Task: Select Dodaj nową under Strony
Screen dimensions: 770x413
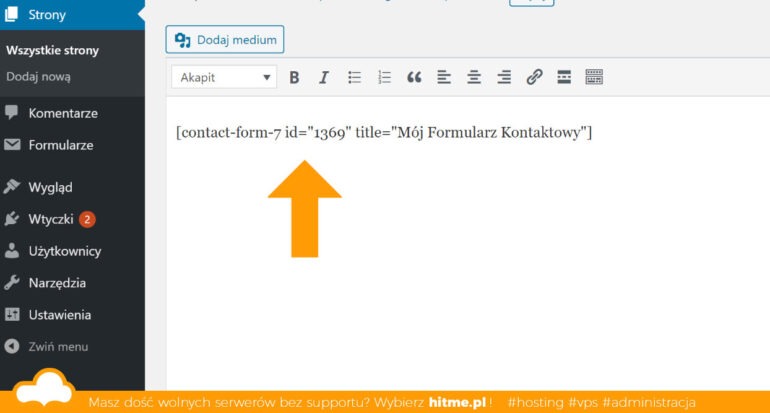Action: (x=38, y=77)
